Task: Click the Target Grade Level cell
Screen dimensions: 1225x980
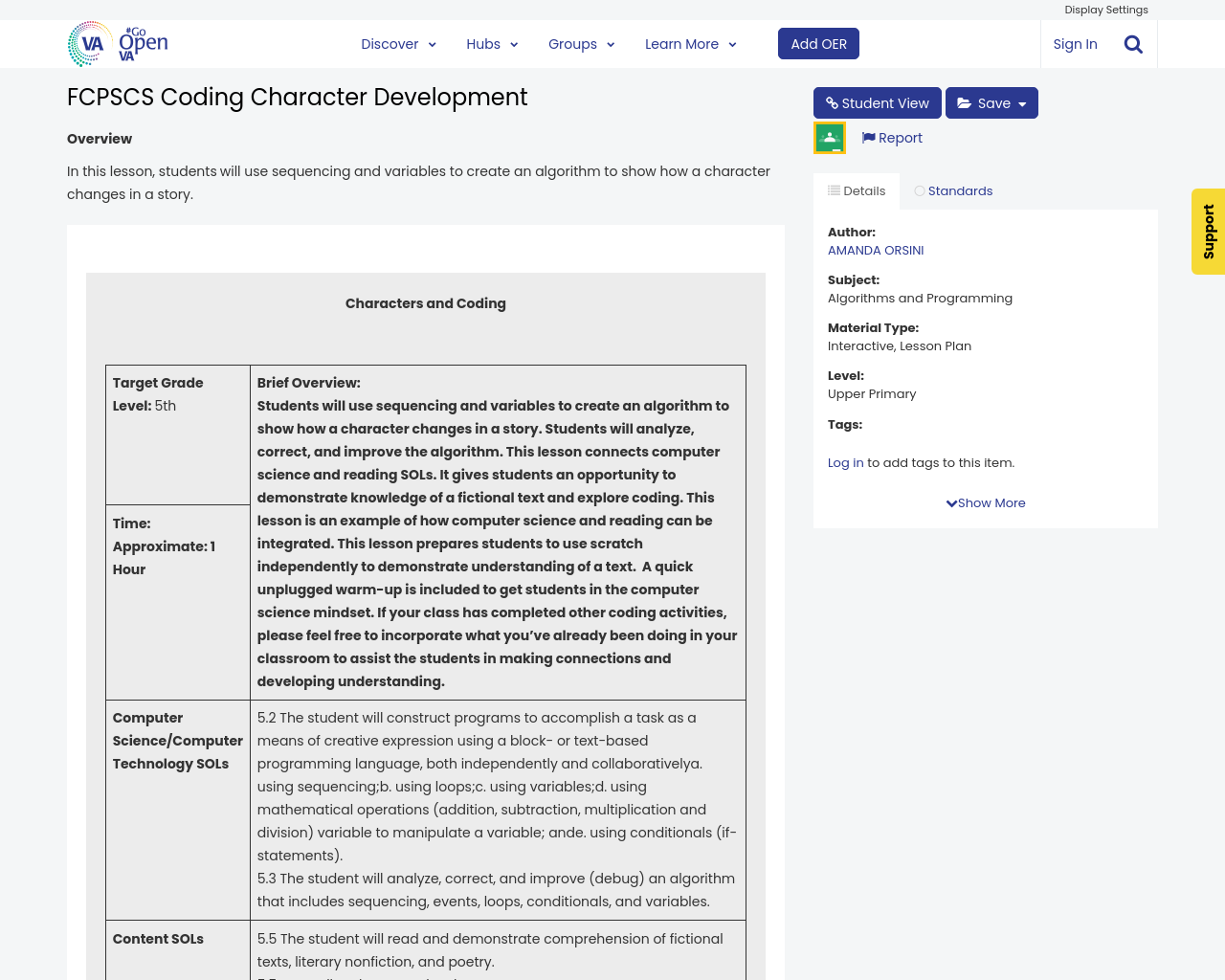Action: click(178, 434)
